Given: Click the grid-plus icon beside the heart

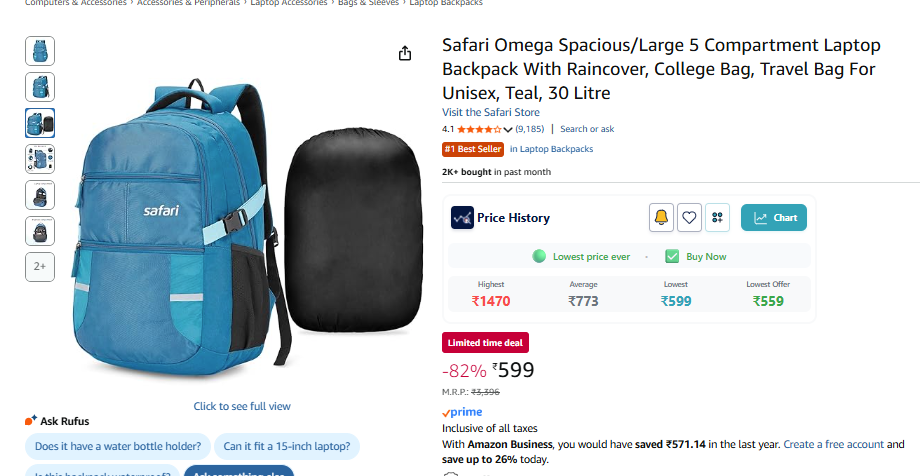Looking at the screenshot, I should (x=717, y=217).
